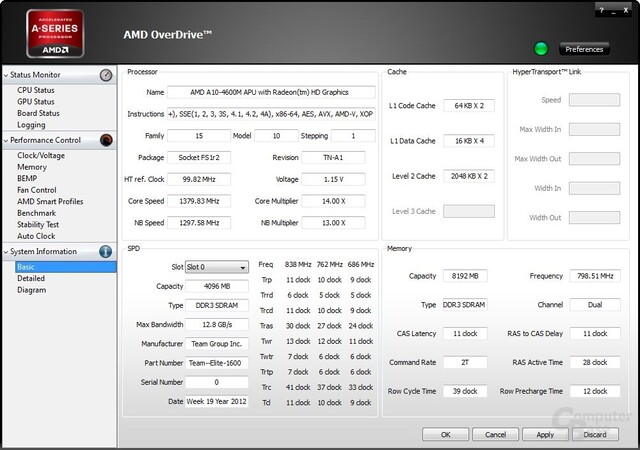This screenshot has height=450, width=640.
Task: Click the Row Cycle Time field
Action: click(465, 391)
